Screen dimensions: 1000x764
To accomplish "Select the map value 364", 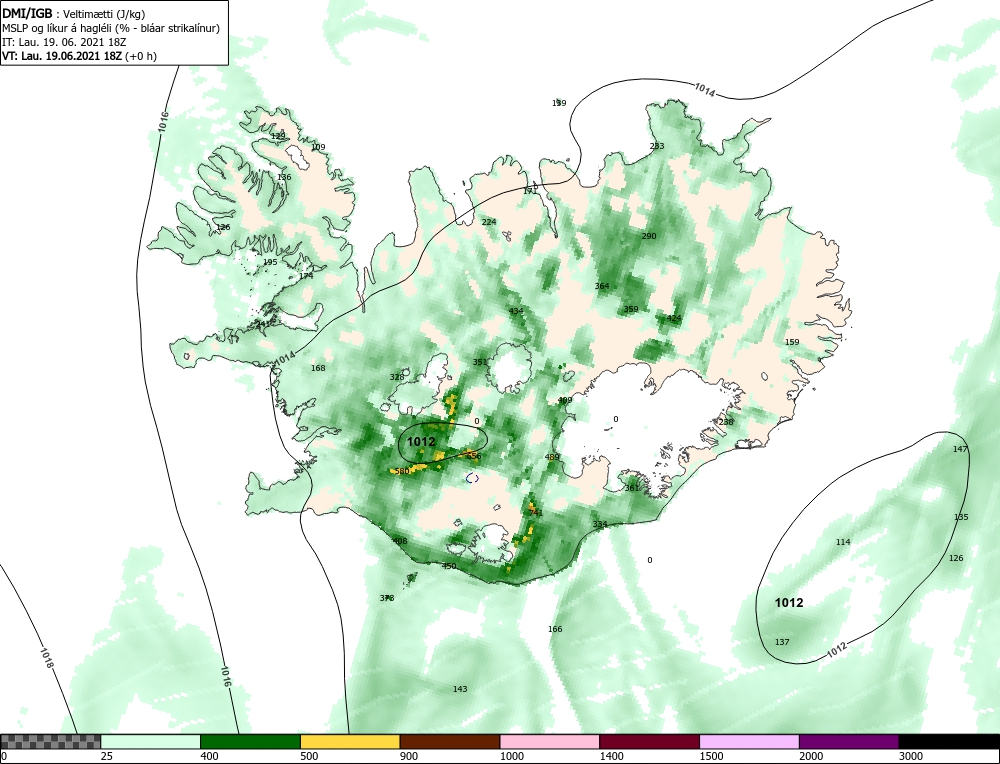I will coord(601,286).
